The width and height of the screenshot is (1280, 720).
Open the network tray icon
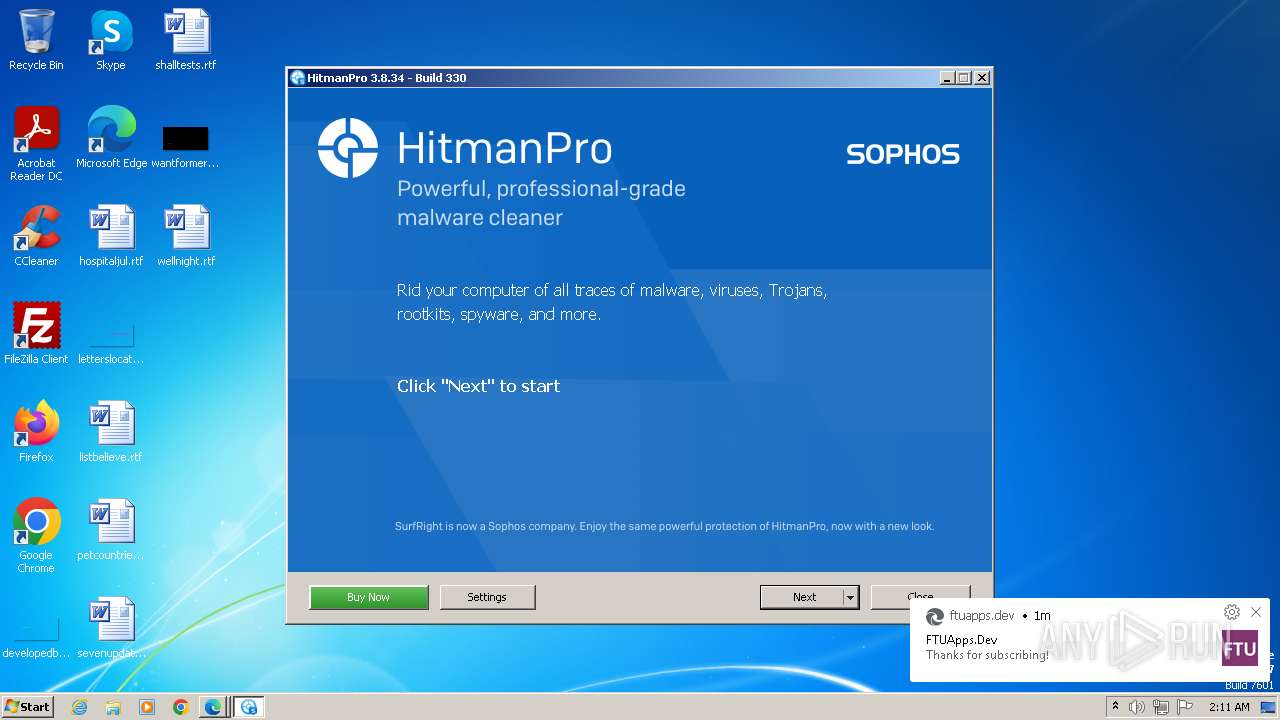coord(1160,707)
